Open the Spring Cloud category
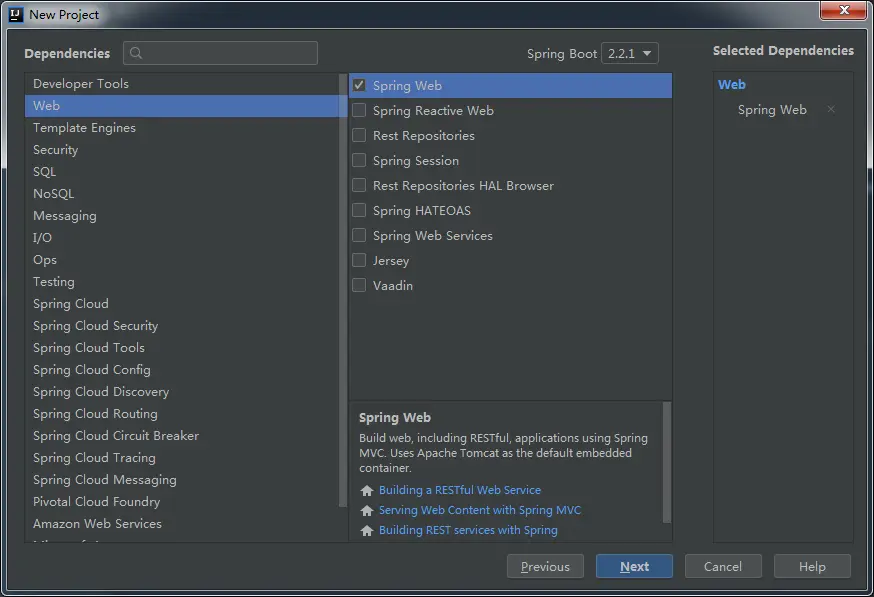 click(x=182, y=304)
